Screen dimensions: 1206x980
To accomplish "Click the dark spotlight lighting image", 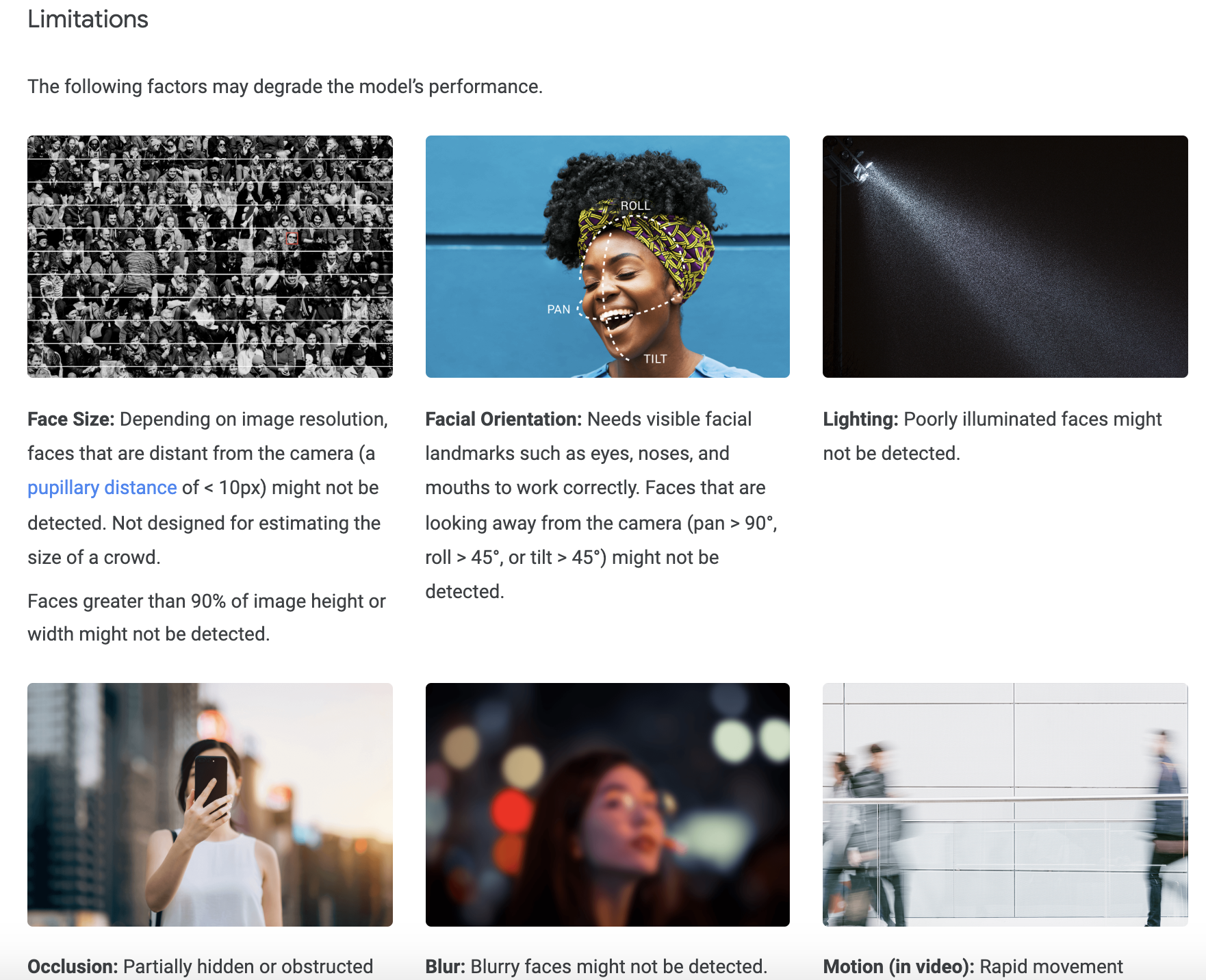I will pyautogui.click(x=1005, y=257).
